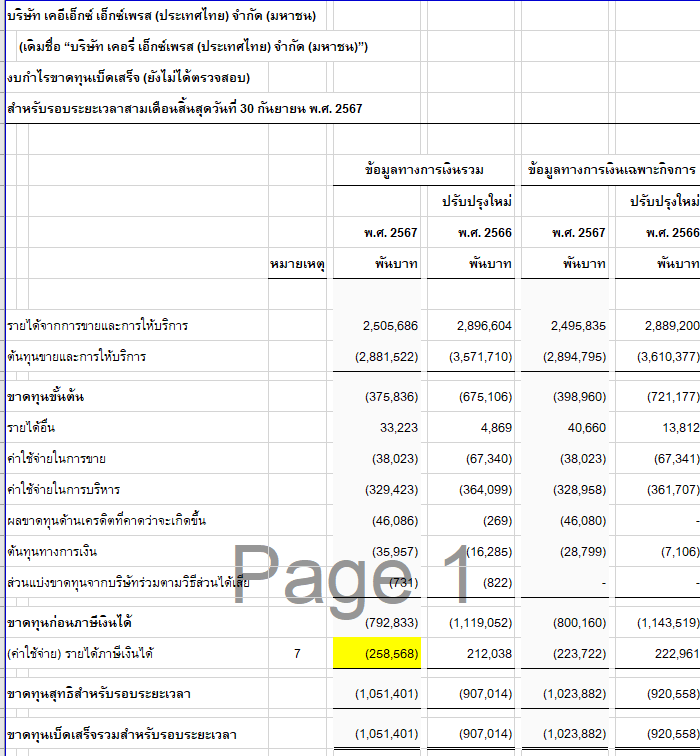Select the former name row starting with เดิมชื่อ
The width and height of the screenshot is (700, 756).
[x=193, y=47]
